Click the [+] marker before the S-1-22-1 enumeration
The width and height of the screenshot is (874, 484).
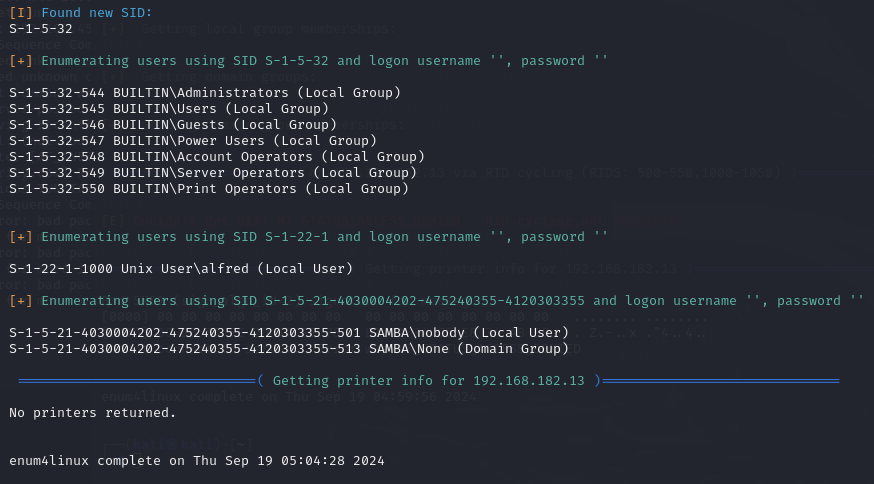click(20, 237)
